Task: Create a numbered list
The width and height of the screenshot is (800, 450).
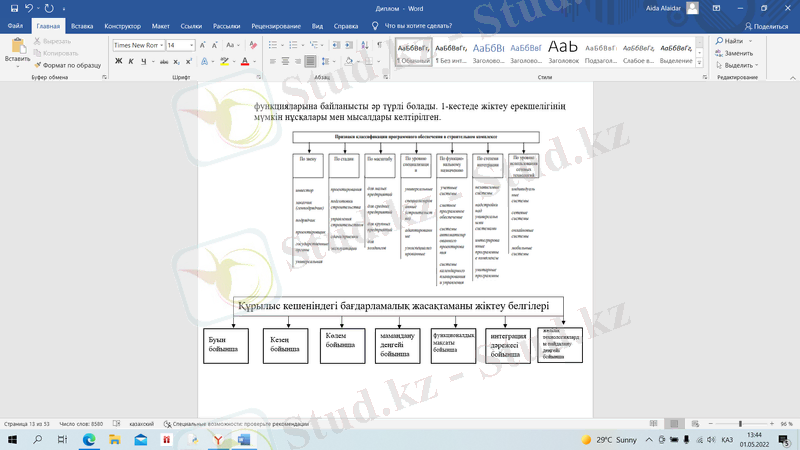Action: [293, 45]
